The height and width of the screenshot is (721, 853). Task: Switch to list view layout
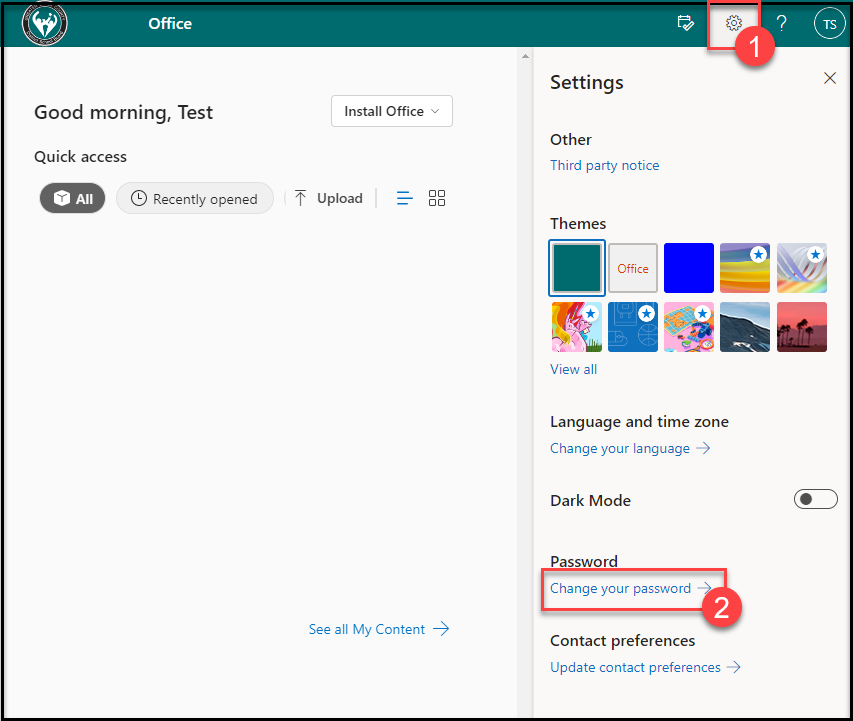pos(404,198)
